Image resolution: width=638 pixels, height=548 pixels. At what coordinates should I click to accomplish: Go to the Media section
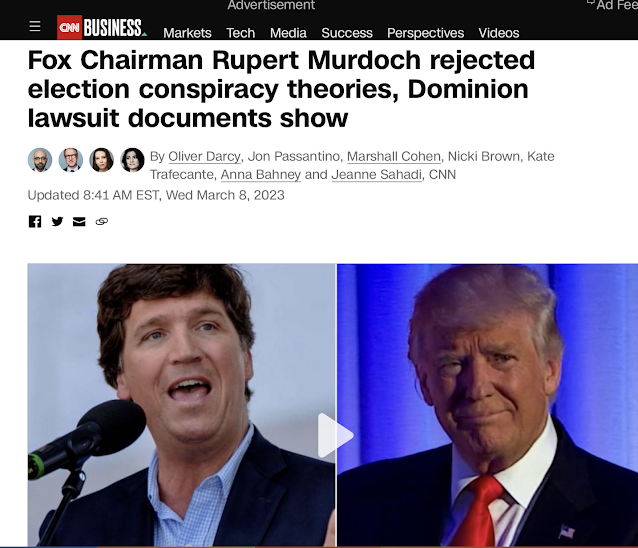pyautogui.click(x=288, y=33)
